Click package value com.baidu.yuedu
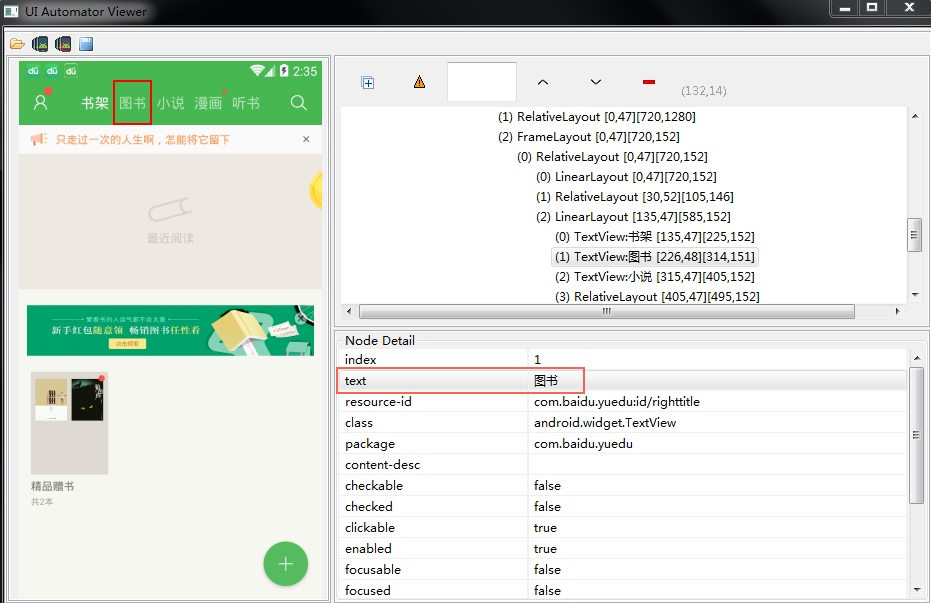The image size is (931, 603). [x=583, y=444]
